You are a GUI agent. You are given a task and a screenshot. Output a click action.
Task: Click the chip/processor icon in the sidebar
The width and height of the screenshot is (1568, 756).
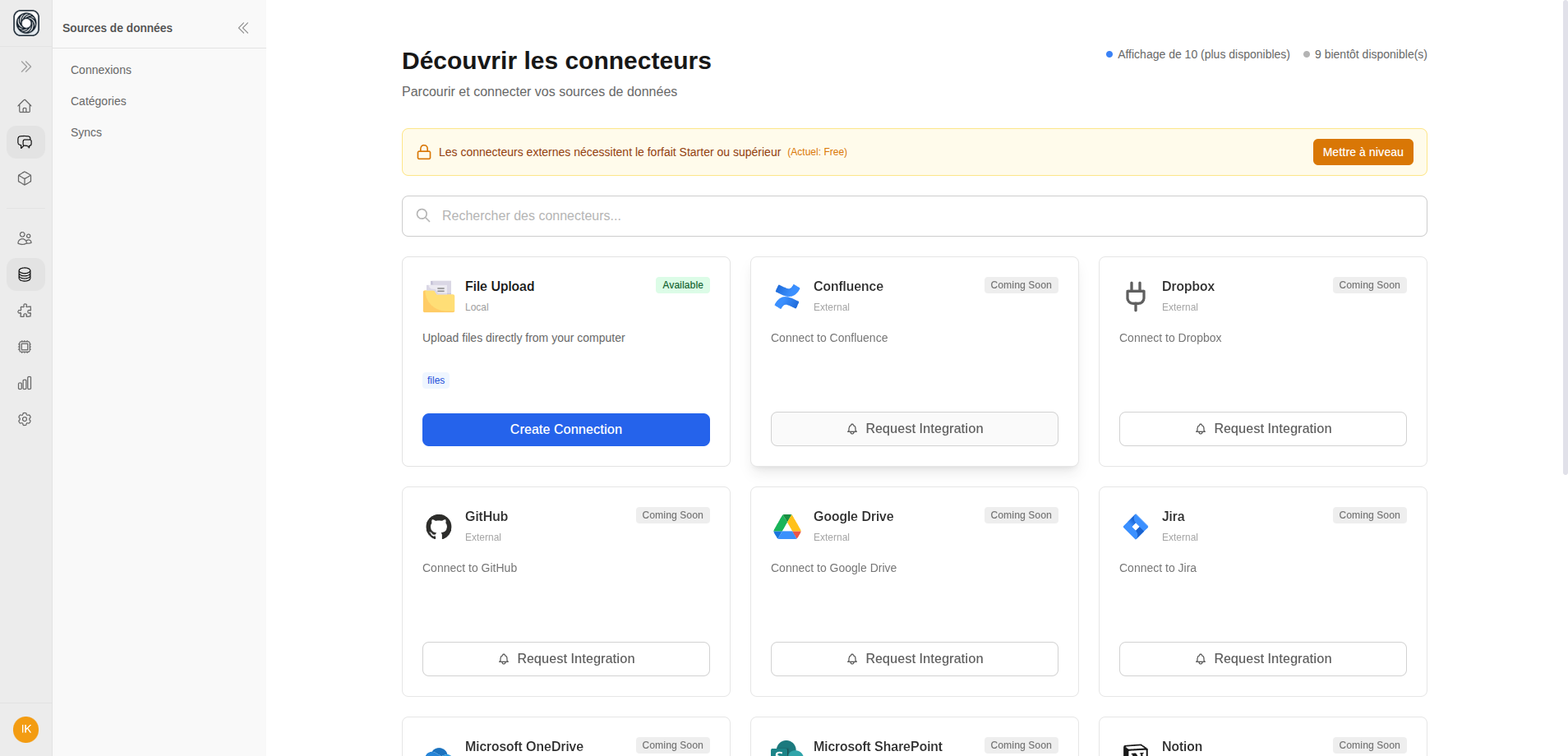[x=25, y=347]
